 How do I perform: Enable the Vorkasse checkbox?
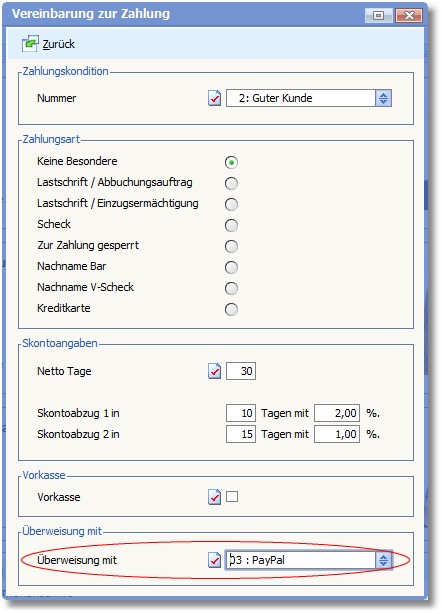coord(232,497)
